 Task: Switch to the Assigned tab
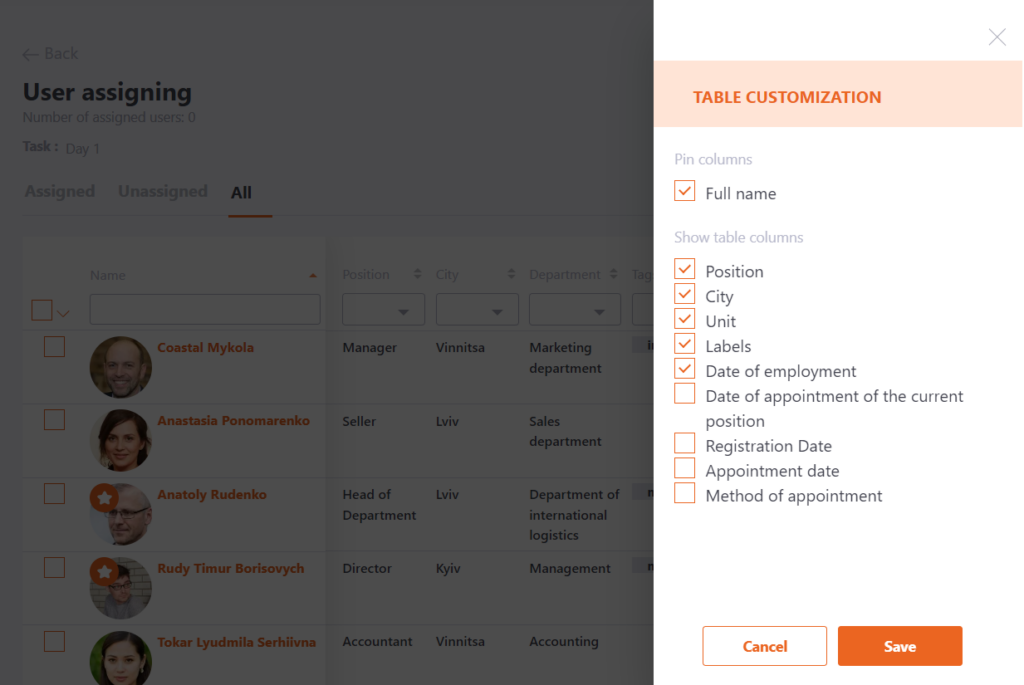(59, 191)
